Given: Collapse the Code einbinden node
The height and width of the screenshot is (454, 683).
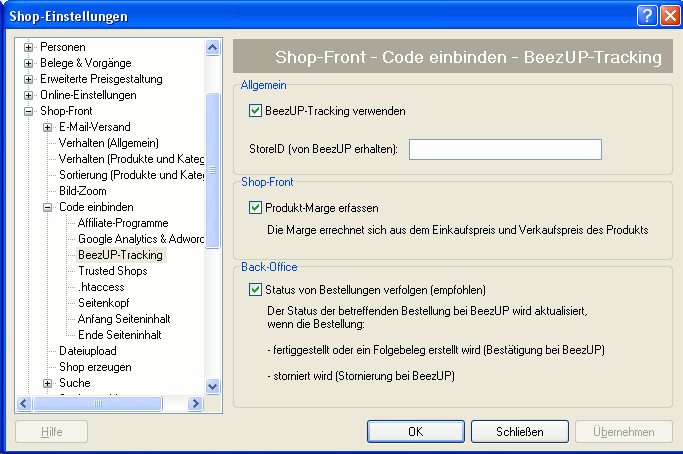Looking at the screenshot, I should tap(47, 207).
